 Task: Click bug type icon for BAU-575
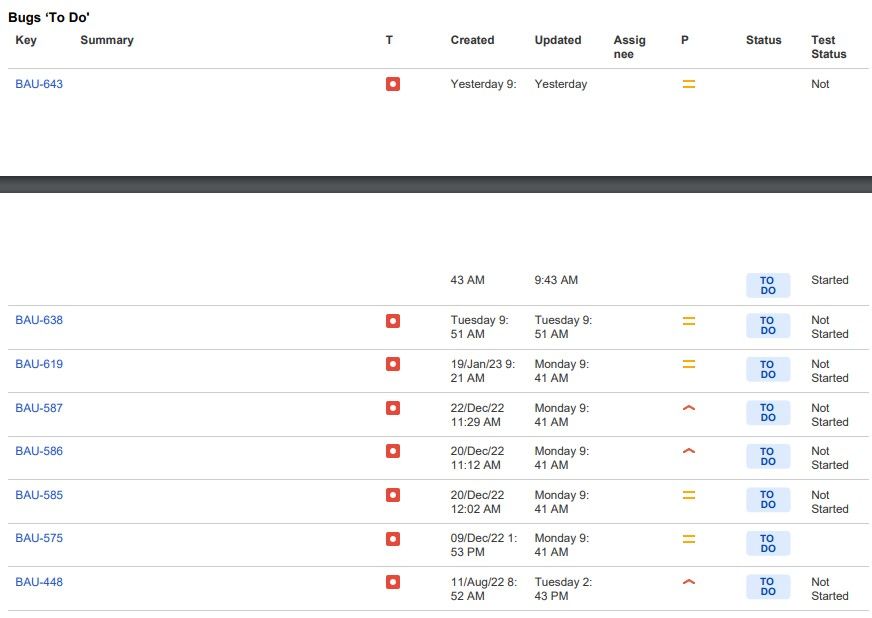coord(393,539)
